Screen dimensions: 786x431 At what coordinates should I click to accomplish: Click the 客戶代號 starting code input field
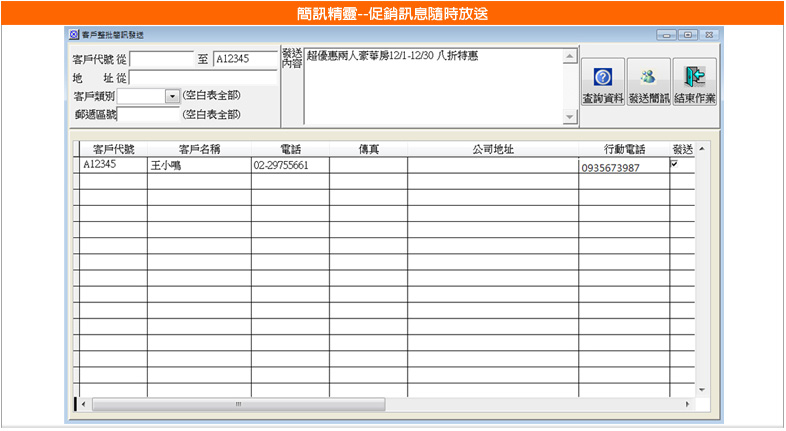[x=161, y=60]
